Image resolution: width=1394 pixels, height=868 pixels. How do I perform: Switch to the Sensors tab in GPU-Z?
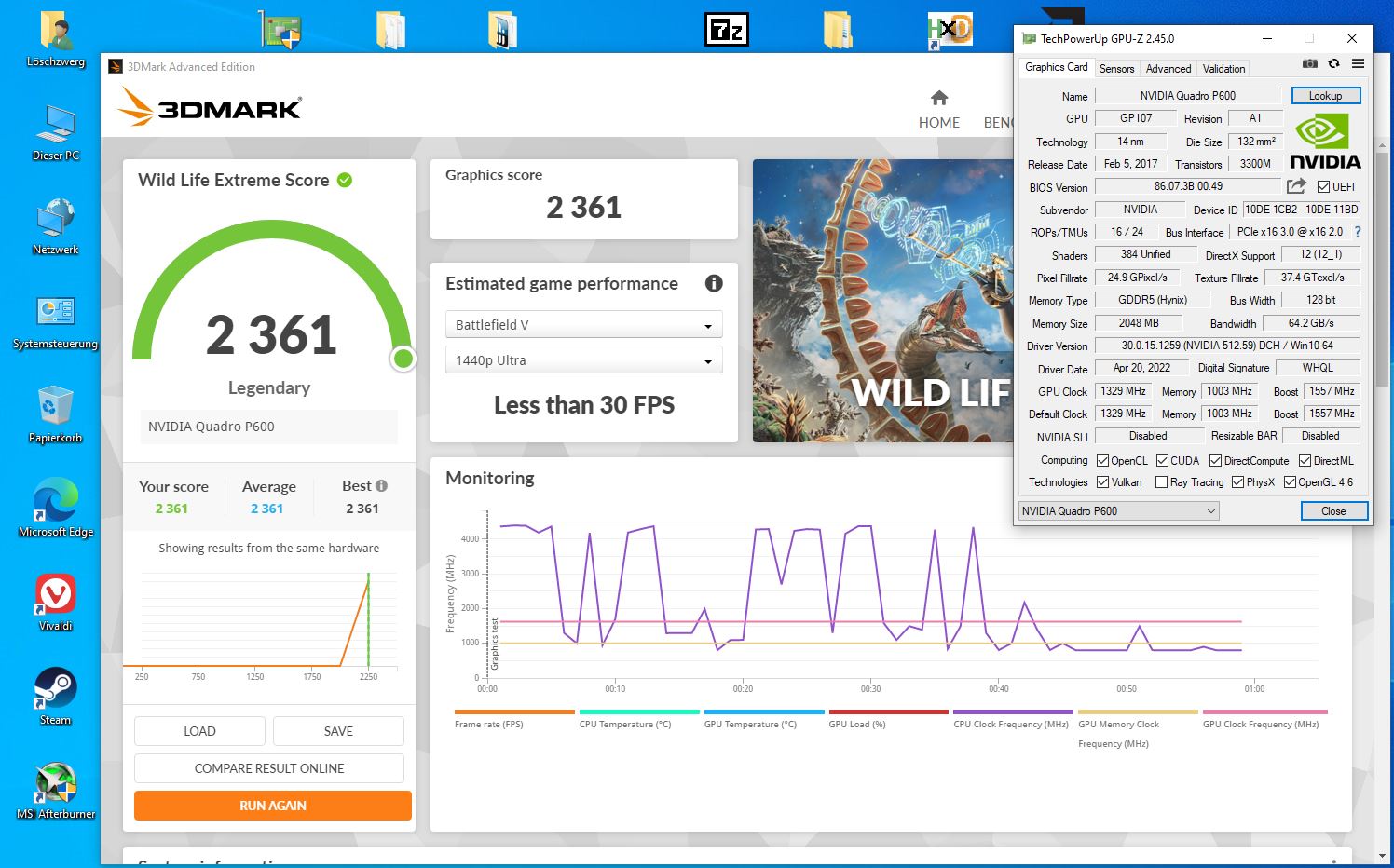click(x=1116, y=68)
